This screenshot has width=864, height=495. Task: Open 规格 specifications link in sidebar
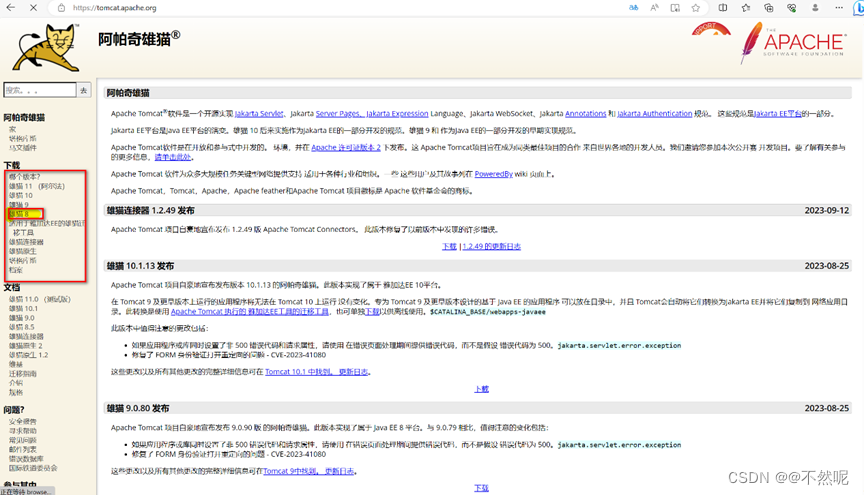15,392
